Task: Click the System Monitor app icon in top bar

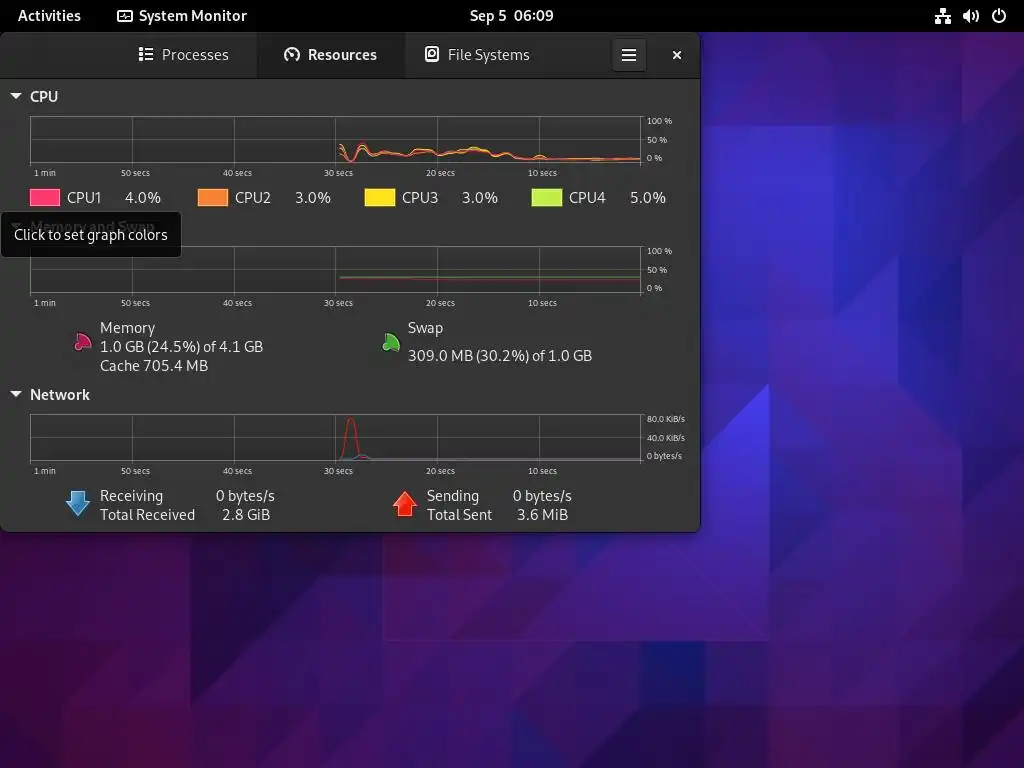Action: [x=125, y=16]
